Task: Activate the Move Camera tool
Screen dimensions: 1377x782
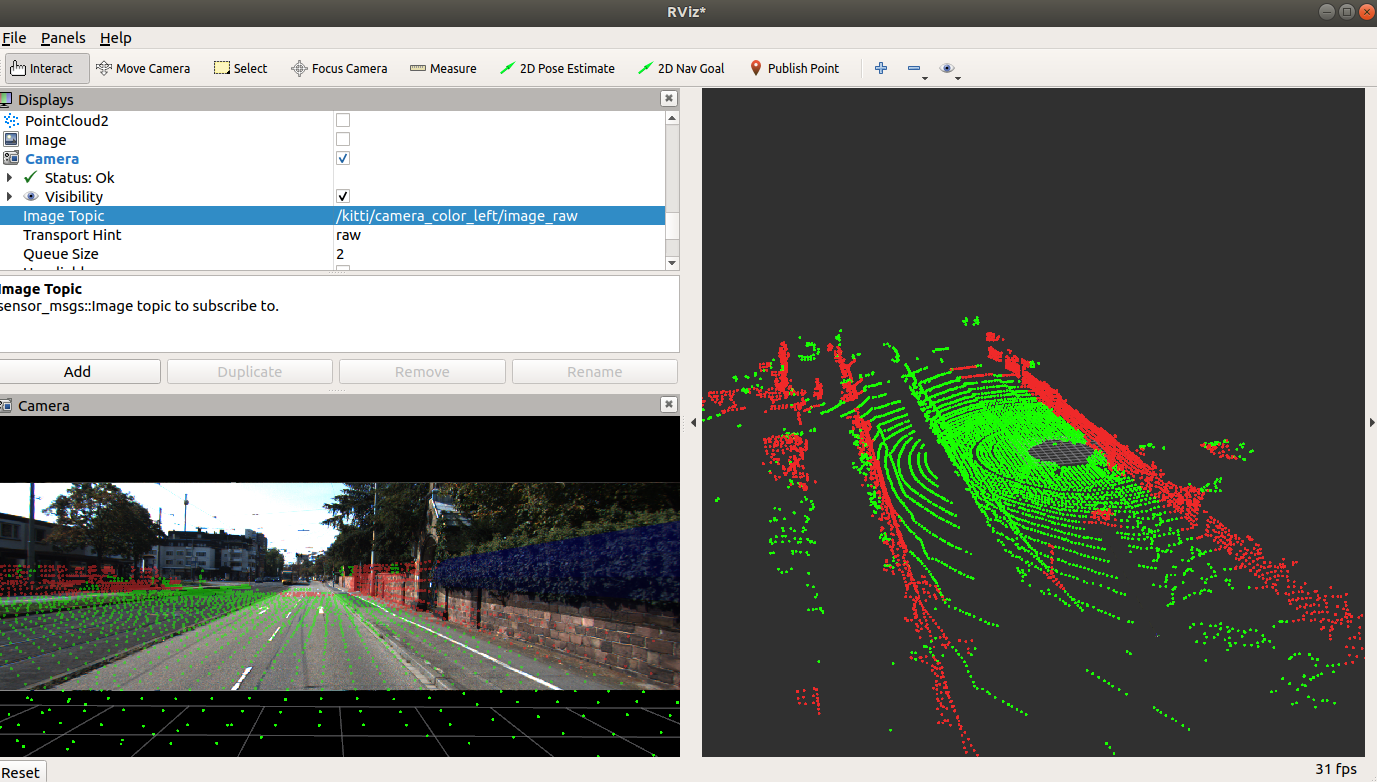Action: coord(143,68)
